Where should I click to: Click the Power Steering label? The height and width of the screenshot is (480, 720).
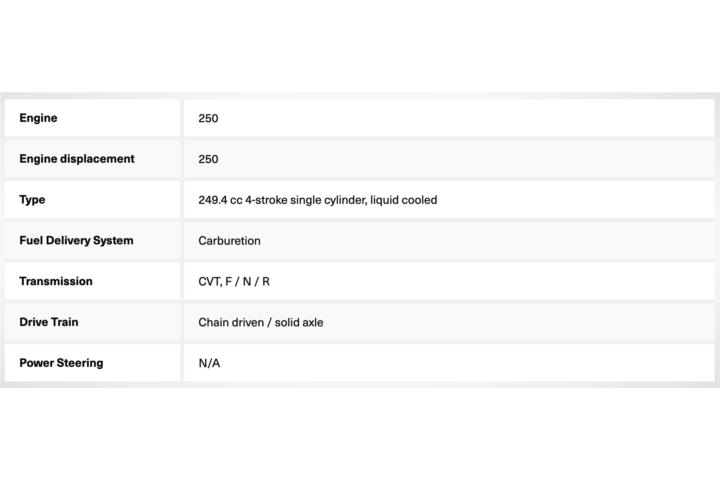tap(61, 363)
